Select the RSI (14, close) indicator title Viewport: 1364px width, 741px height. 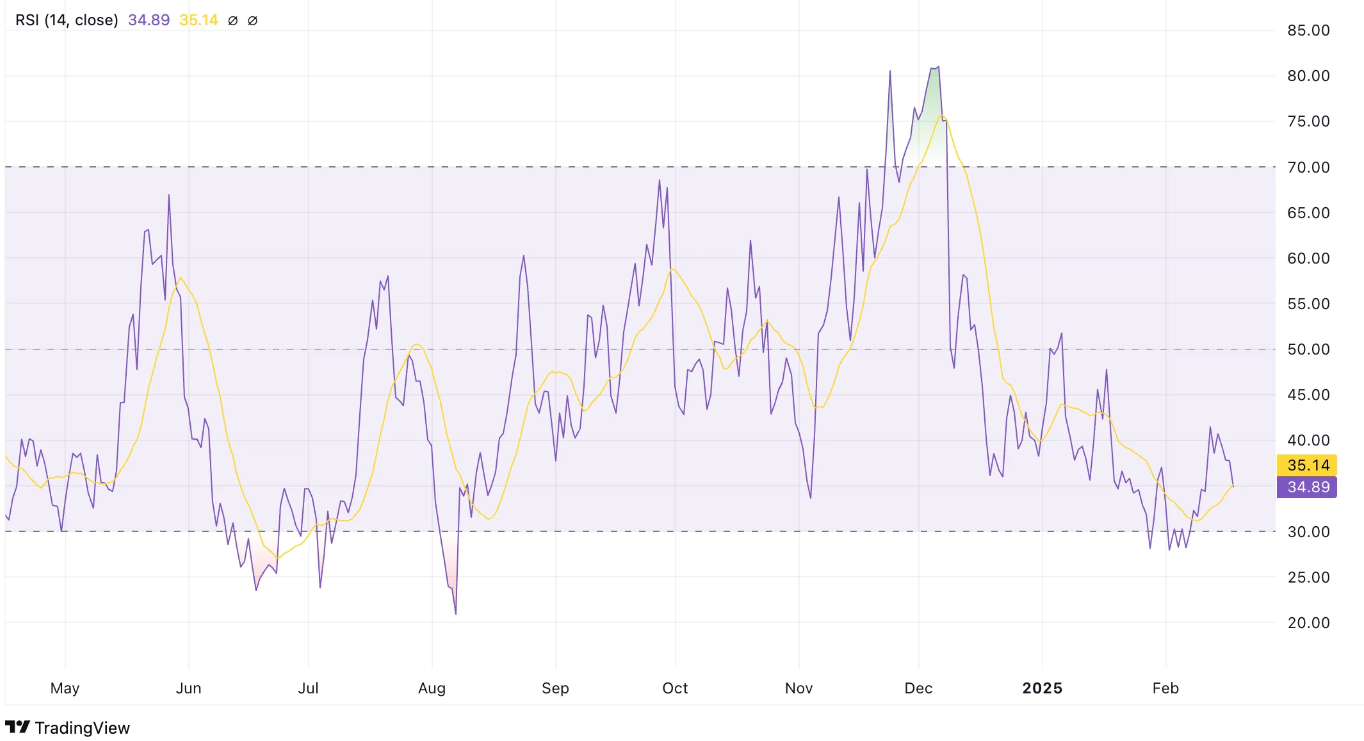[x=64, y=19]
